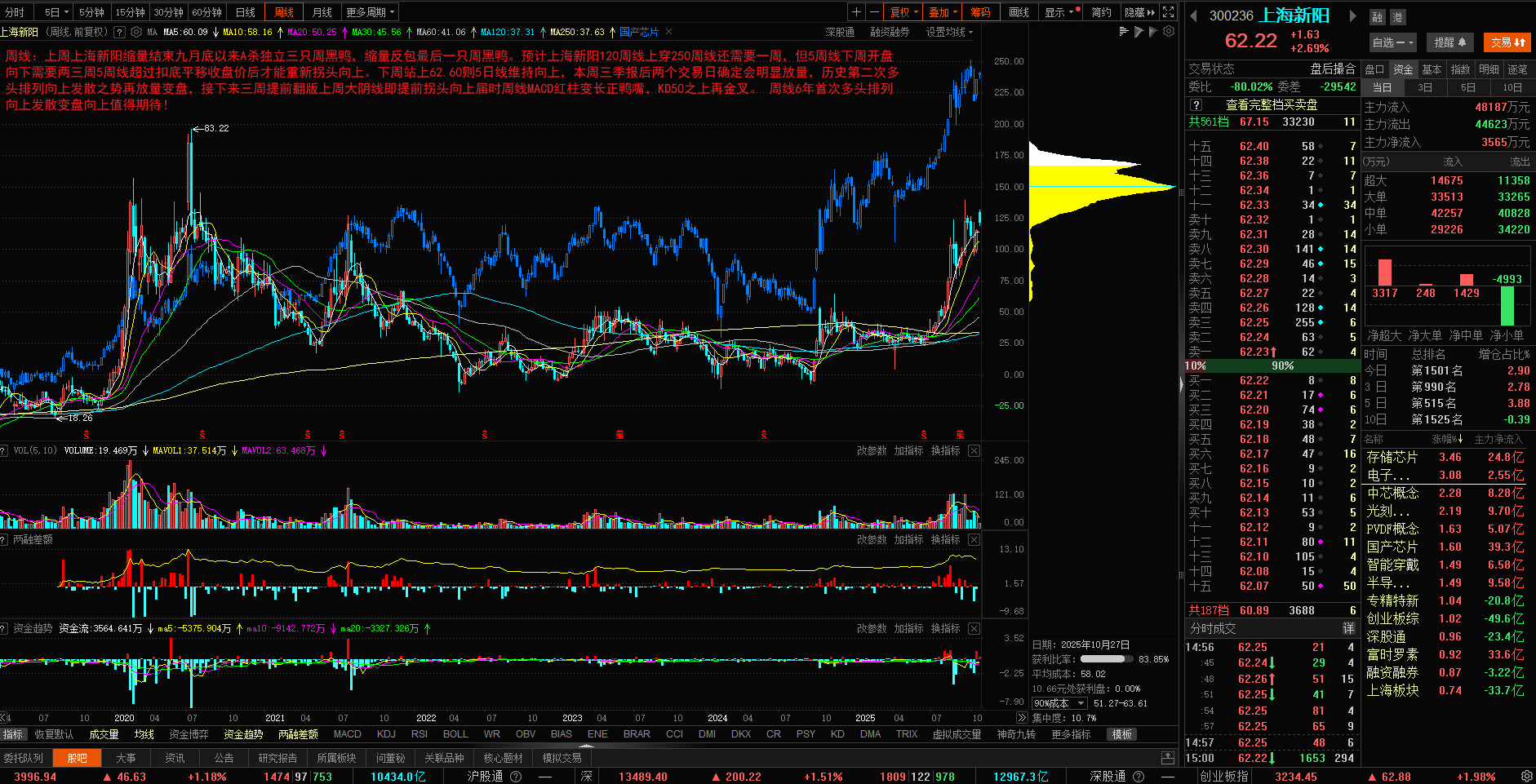Open settings gear in status bar

pyautogui.click(x=1526, y=776)
